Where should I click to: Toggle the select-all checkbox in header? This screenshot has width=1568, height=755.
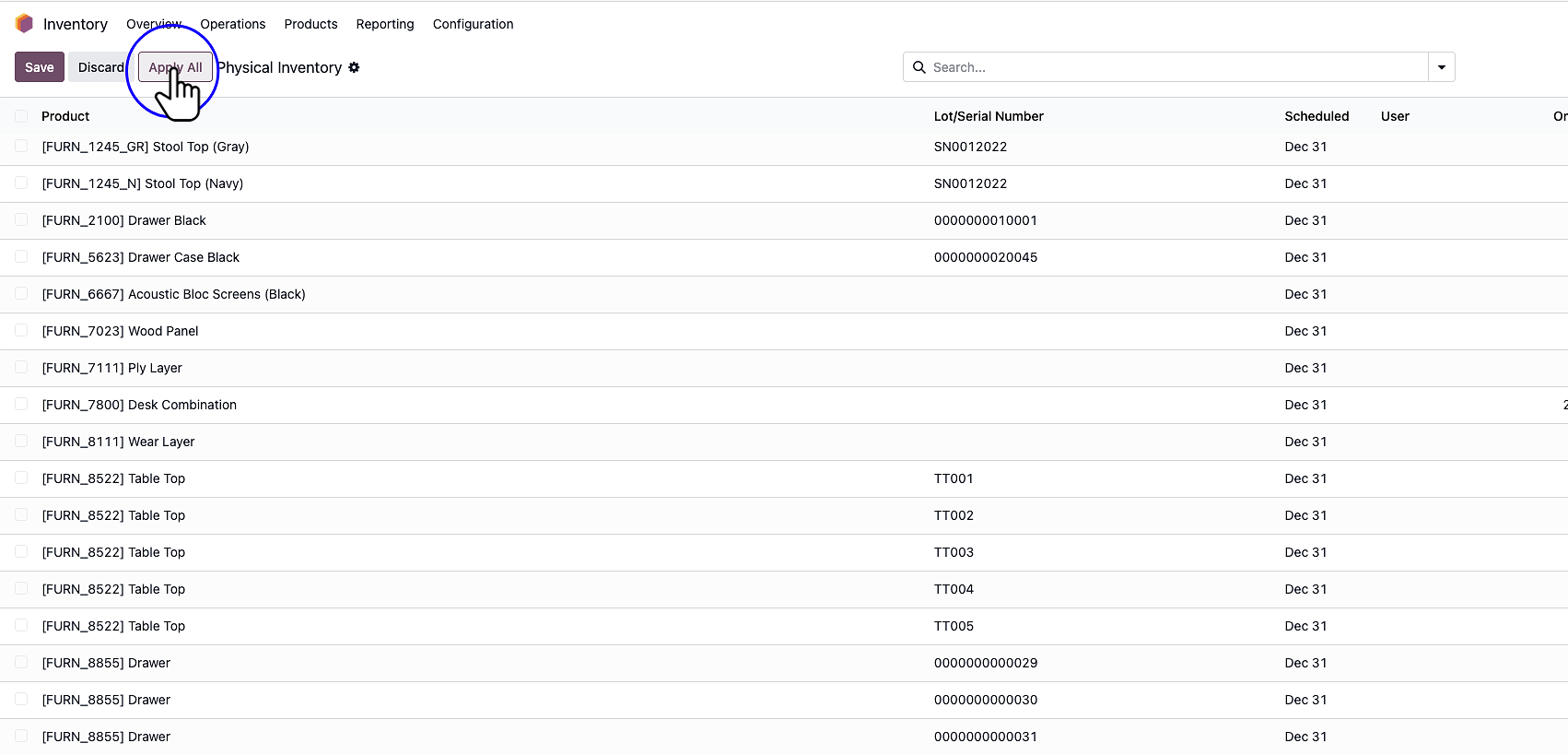click(x=21, y=116)
